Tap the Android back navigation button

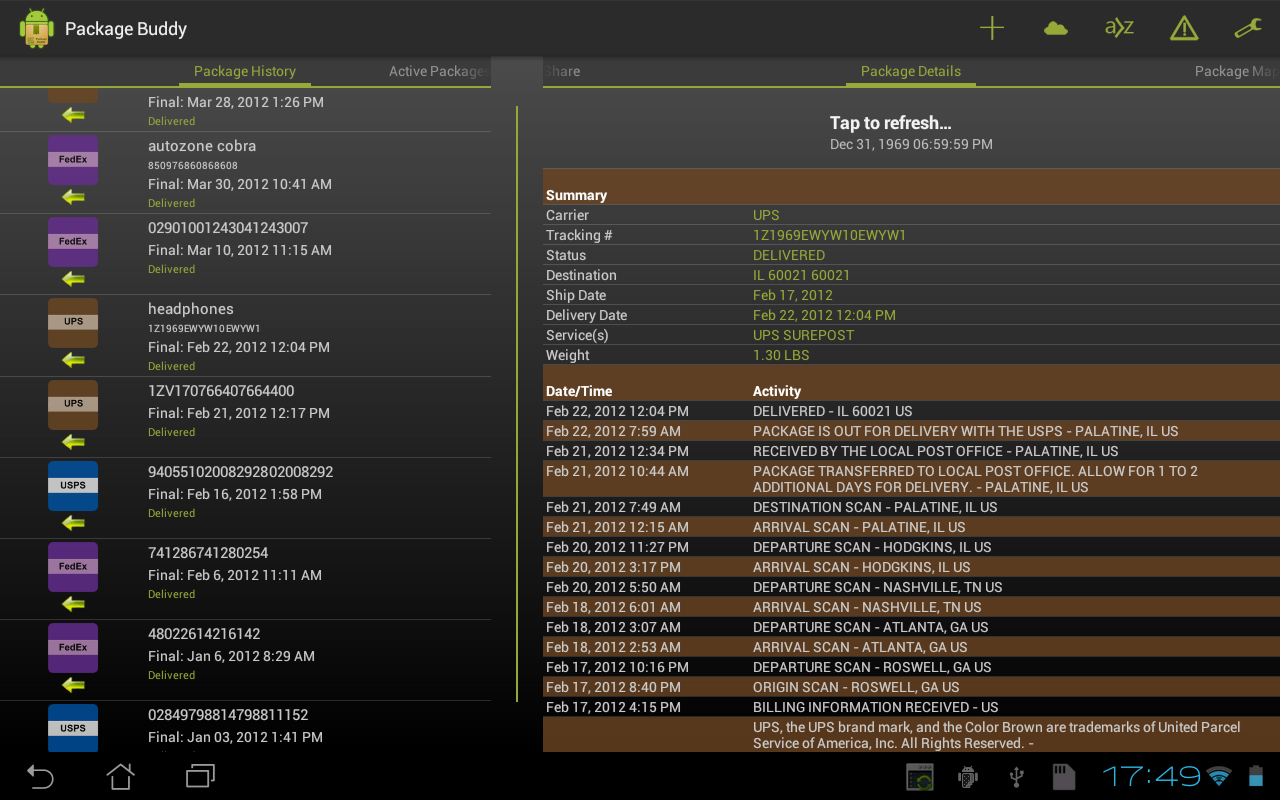tap(40, 776)
